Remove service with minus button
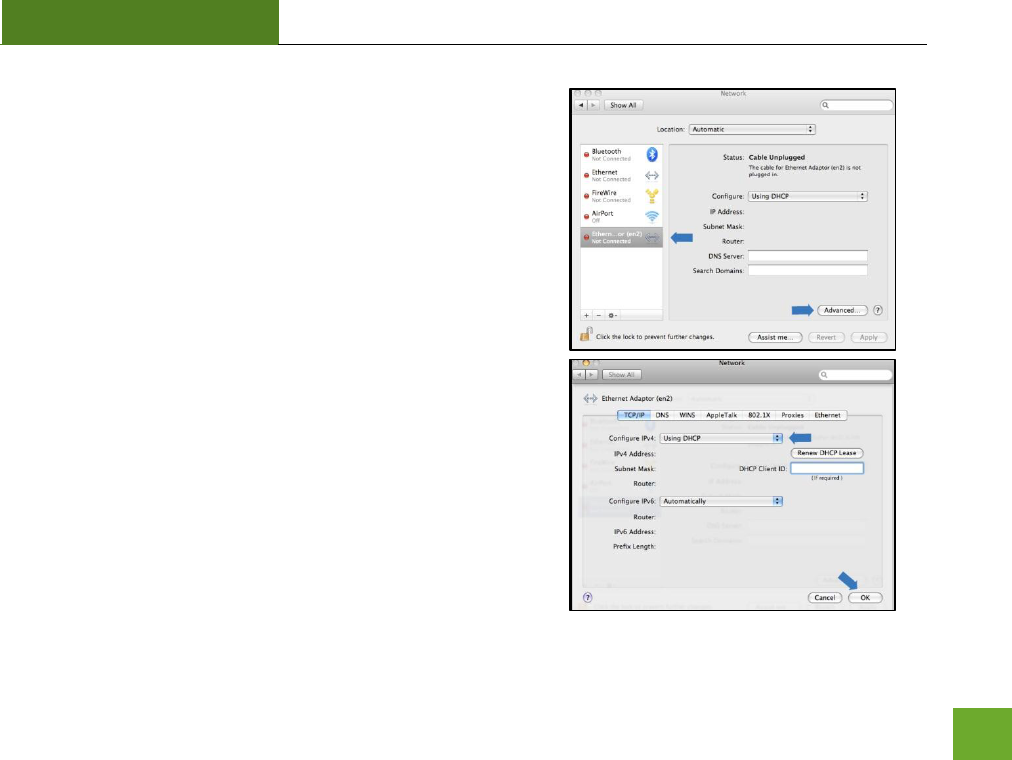The width and height of the screenshot is (1012, 760). 599,315
